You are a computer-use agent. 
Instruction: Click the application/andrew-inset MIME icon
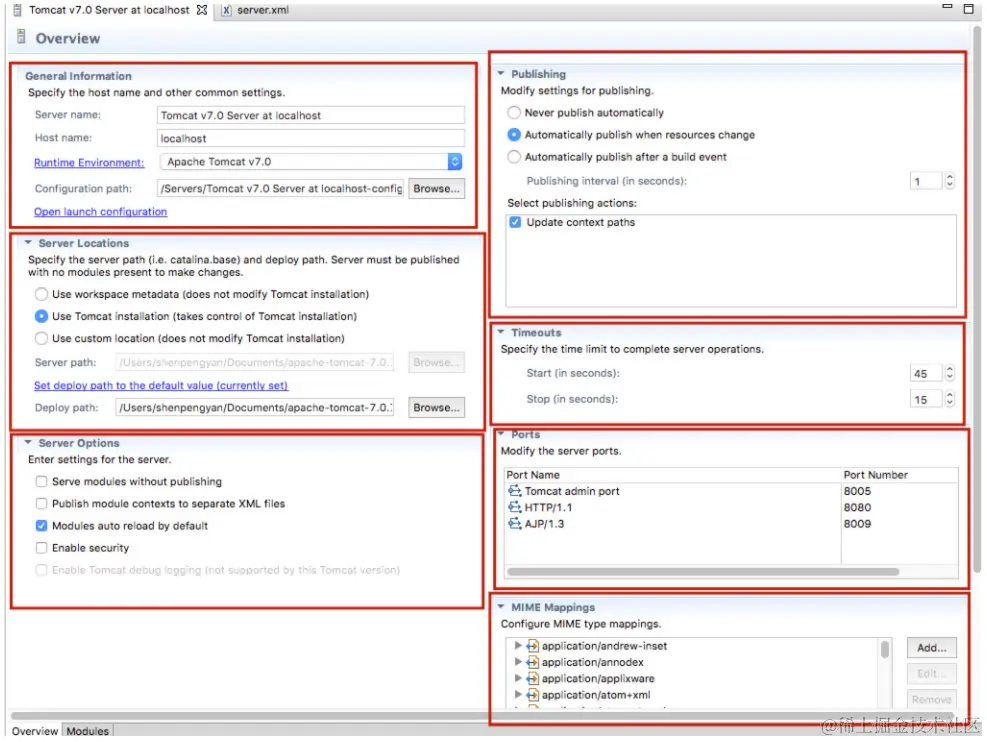click(533, 646)
